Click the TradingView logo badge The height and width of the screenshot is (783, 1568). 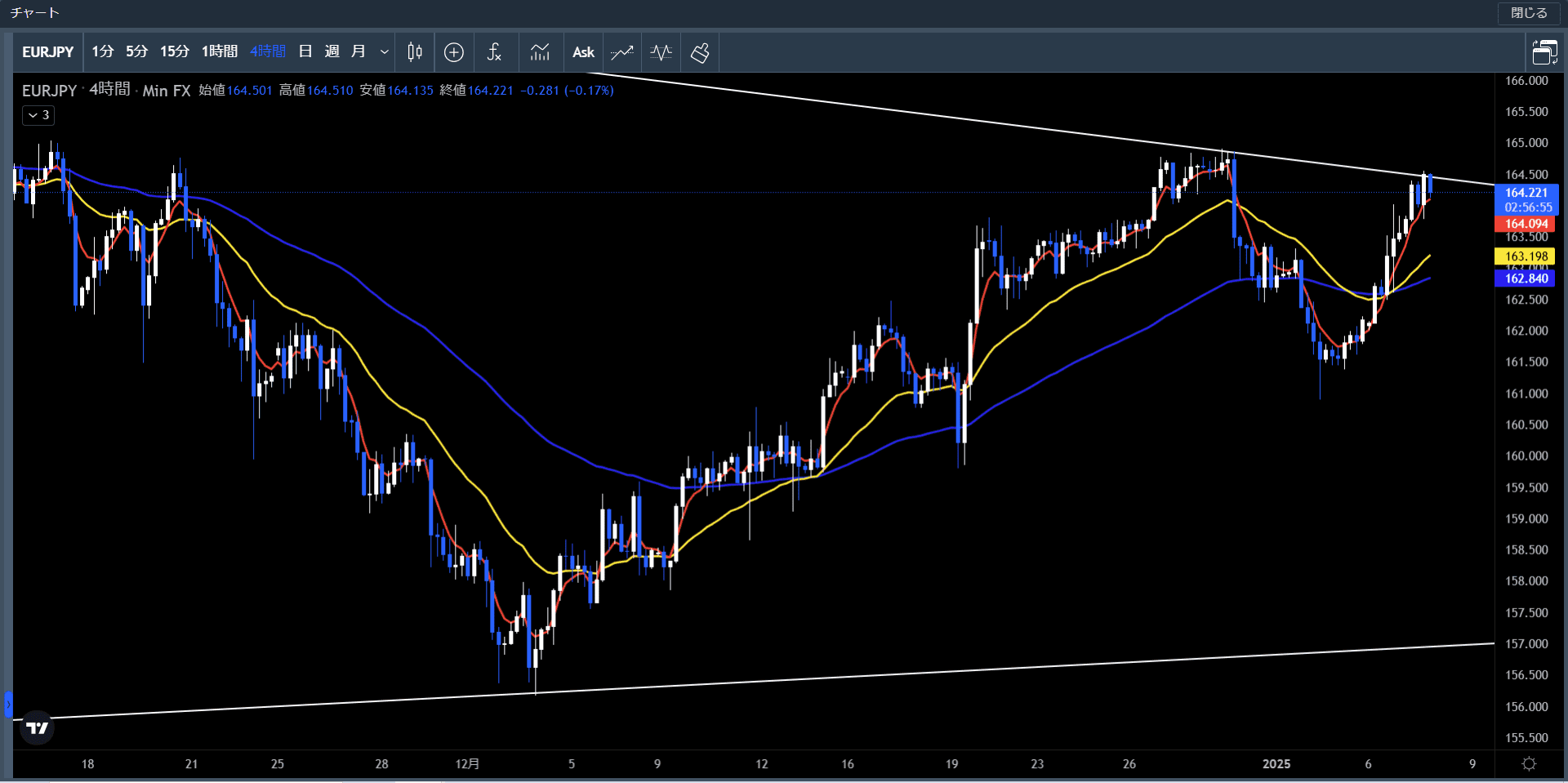38,727
